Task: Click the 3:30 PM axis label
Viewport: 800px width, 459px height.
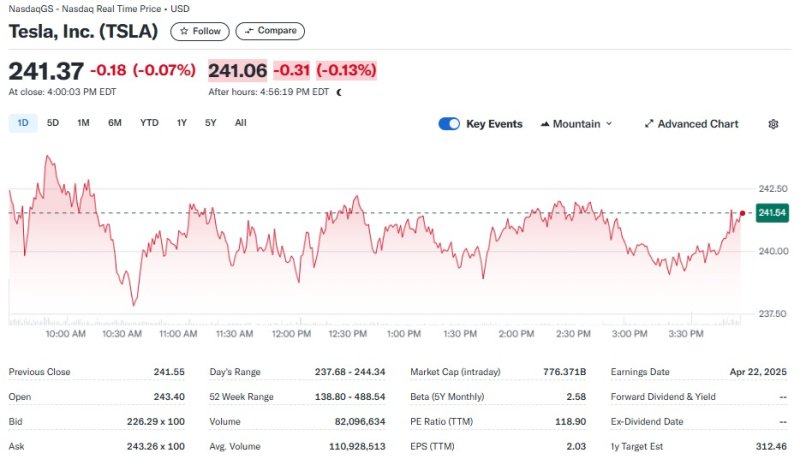Action: coord(686,334)
